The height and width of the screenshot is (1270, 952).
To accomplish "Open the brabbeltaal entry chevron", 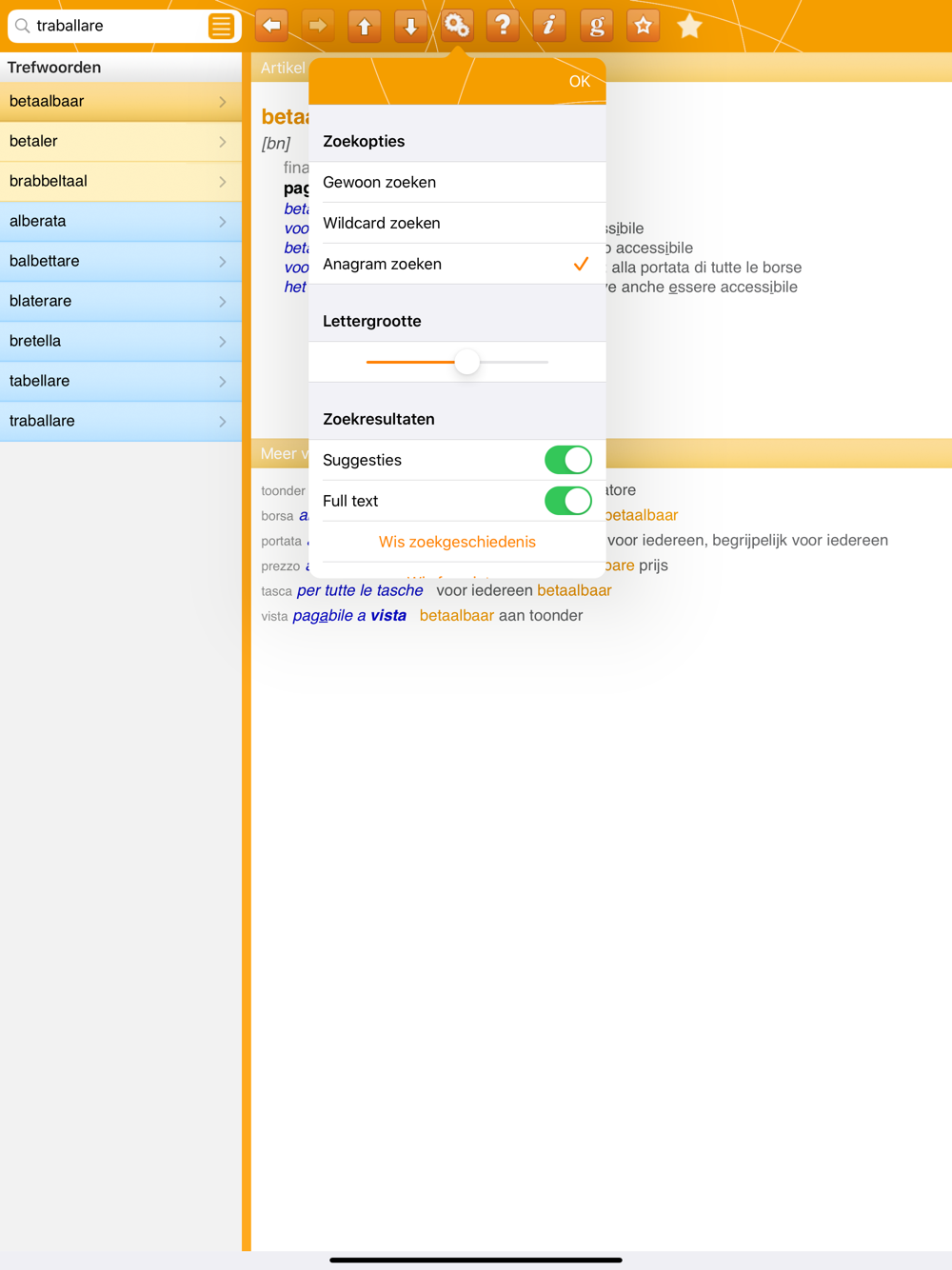I will 223,182.
